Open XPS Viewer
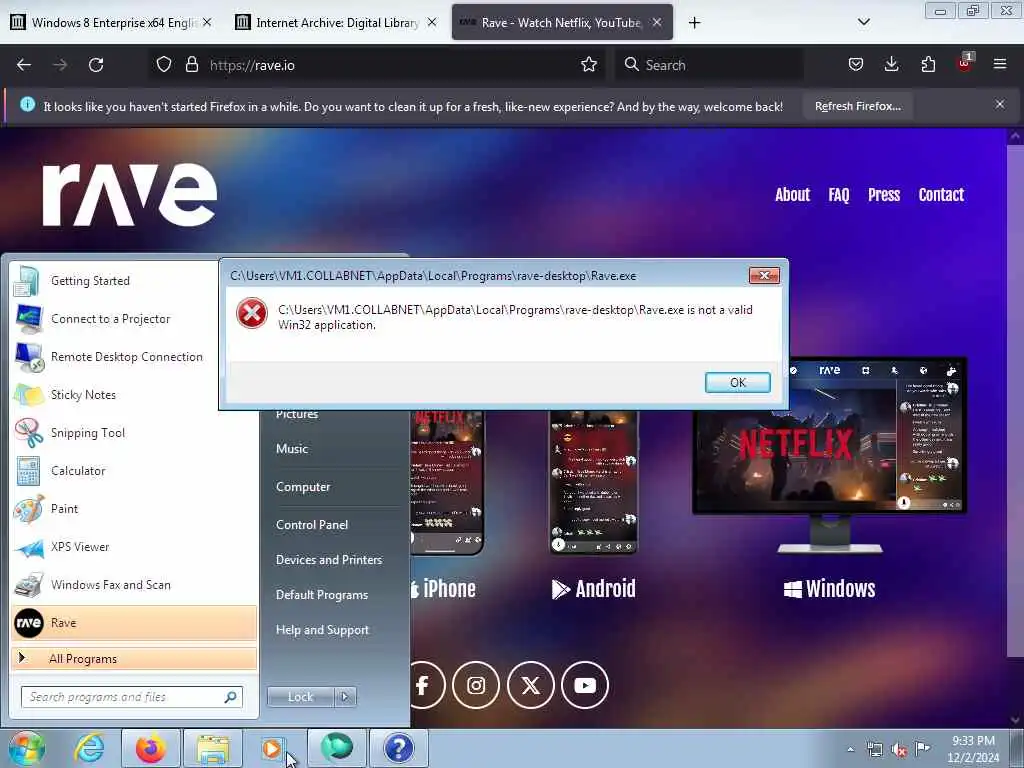 pos(134,547)
